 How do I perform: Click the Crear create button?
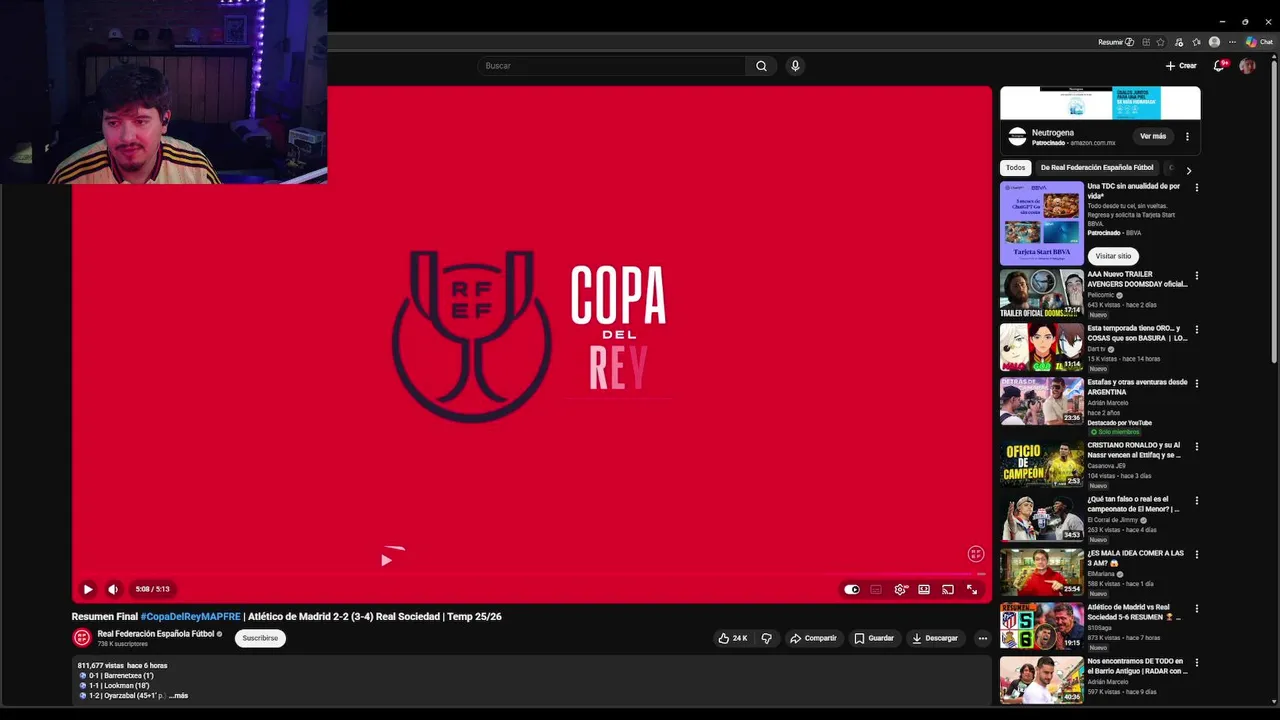pos(1181,66)
